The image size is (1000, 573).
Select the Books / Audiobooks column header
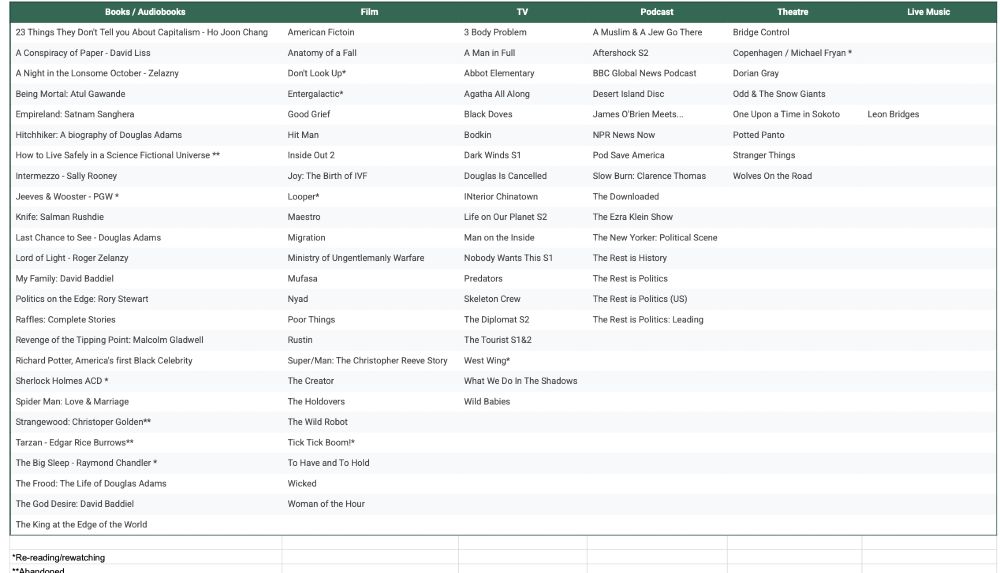pos(145,11)
